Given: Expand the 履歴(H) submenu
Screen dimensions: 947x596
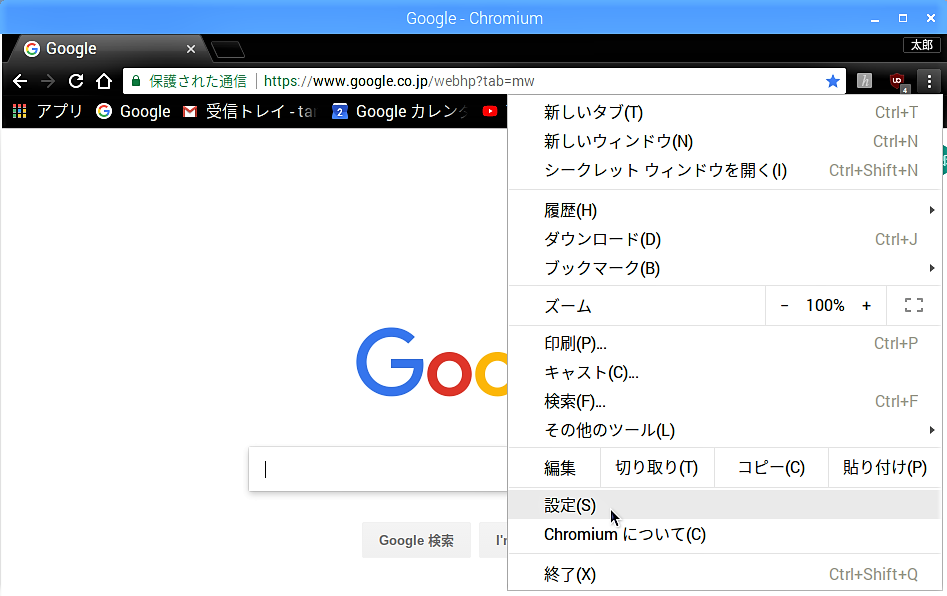Looking at the screenshot, I should (725, 210).
